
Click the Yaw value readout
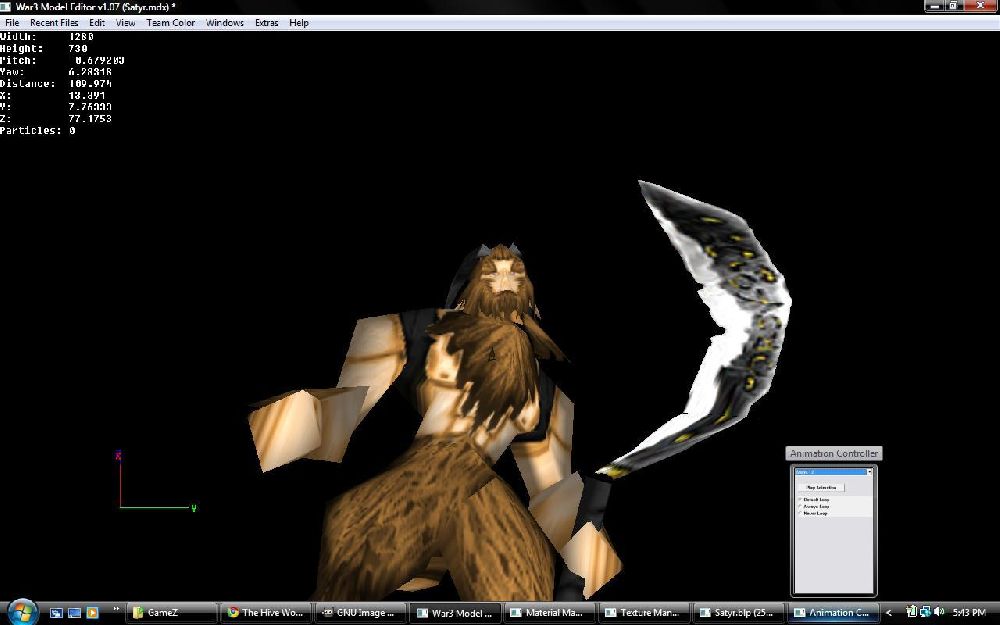point(90,72)
